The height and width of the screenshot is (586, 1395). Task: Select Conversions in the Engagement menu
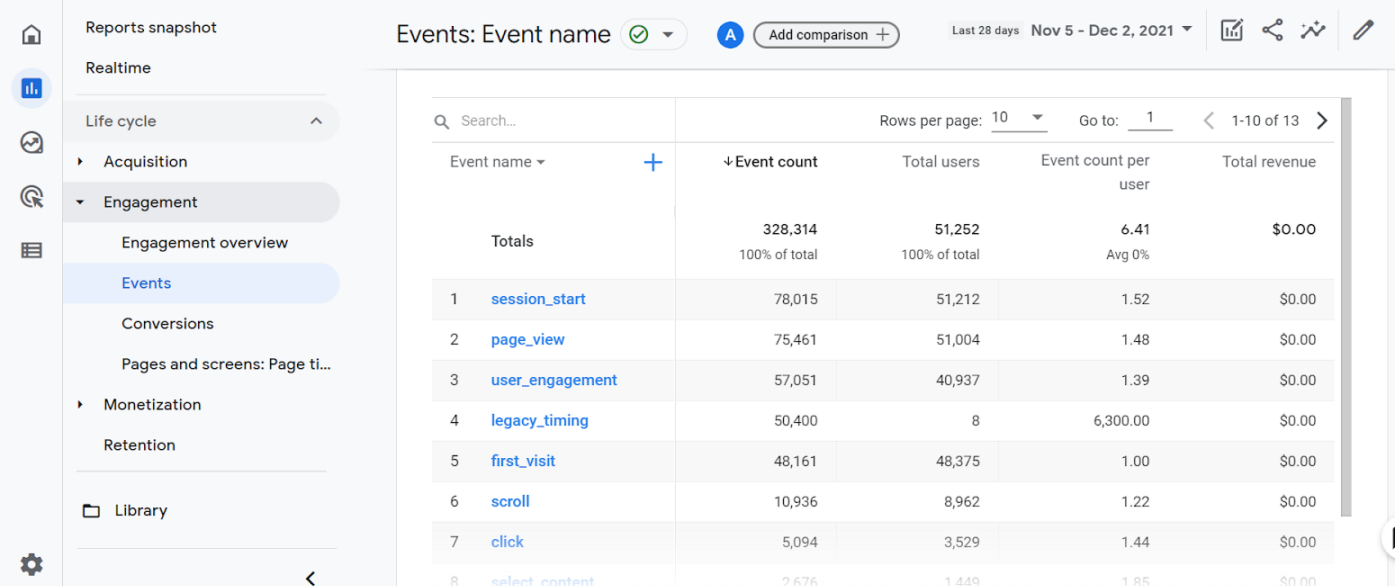pyautogui.click(x=167, y=323)
